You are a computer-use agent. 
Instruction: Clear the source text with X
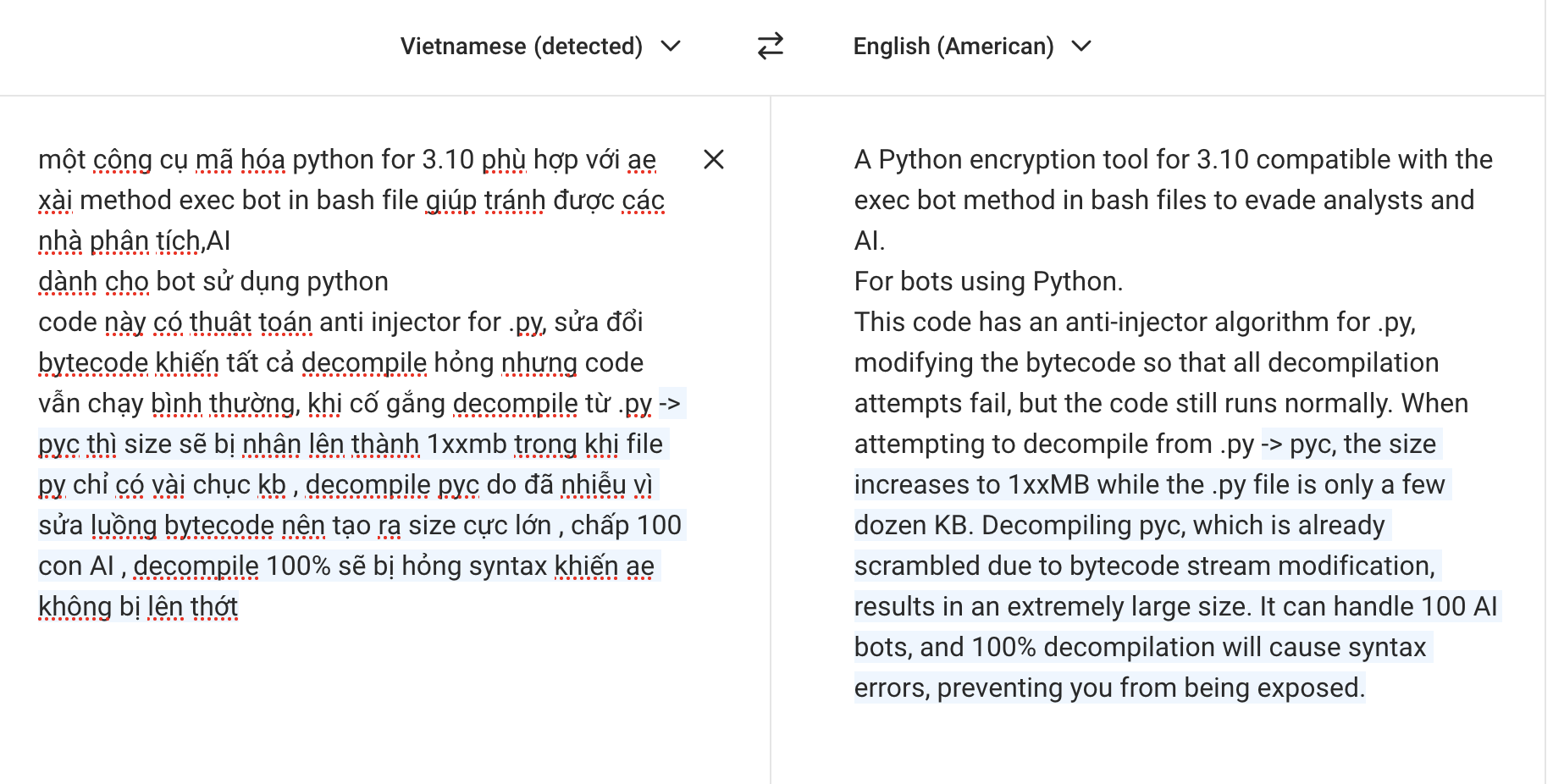(x=713, y=159)
